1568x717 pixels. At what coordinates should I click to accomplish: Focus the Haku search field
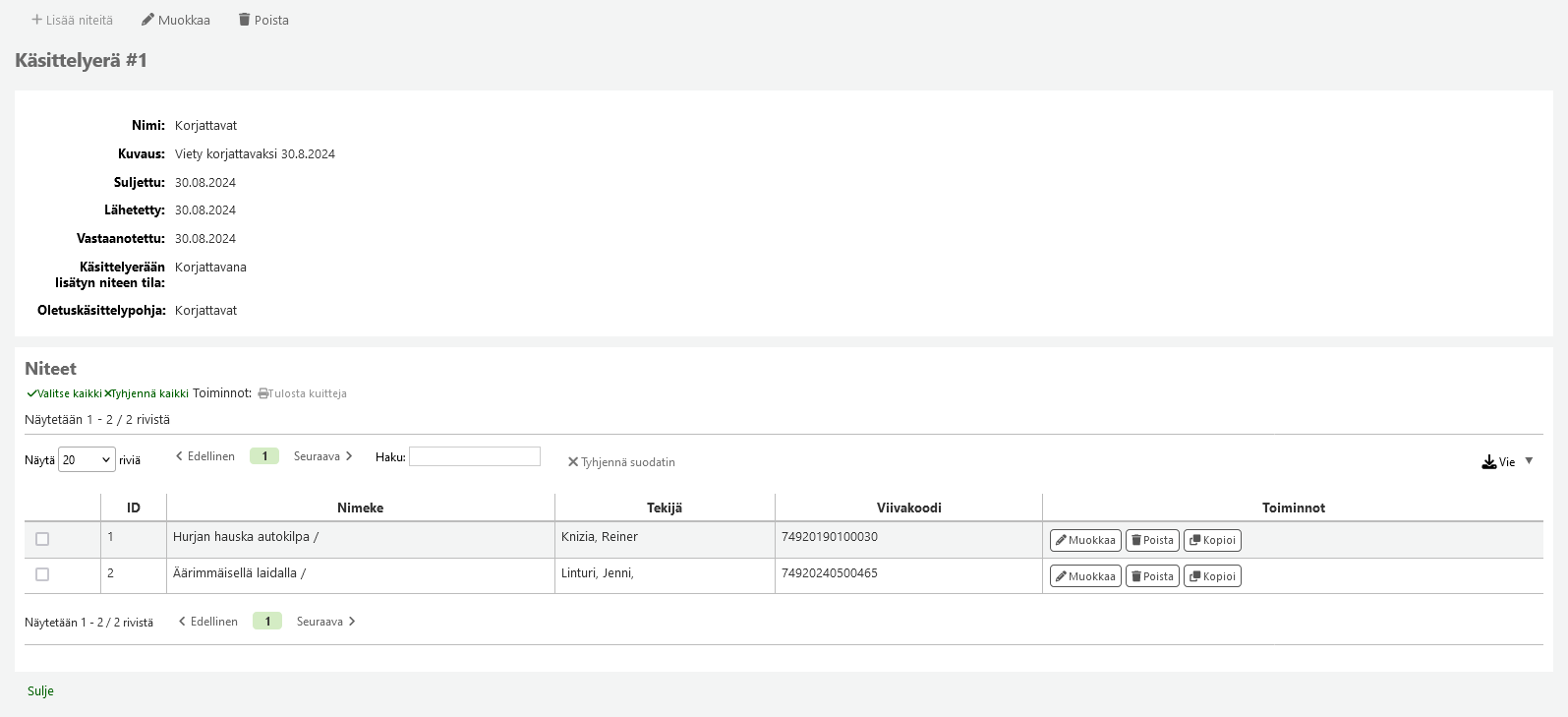click(x=475, y=456)
